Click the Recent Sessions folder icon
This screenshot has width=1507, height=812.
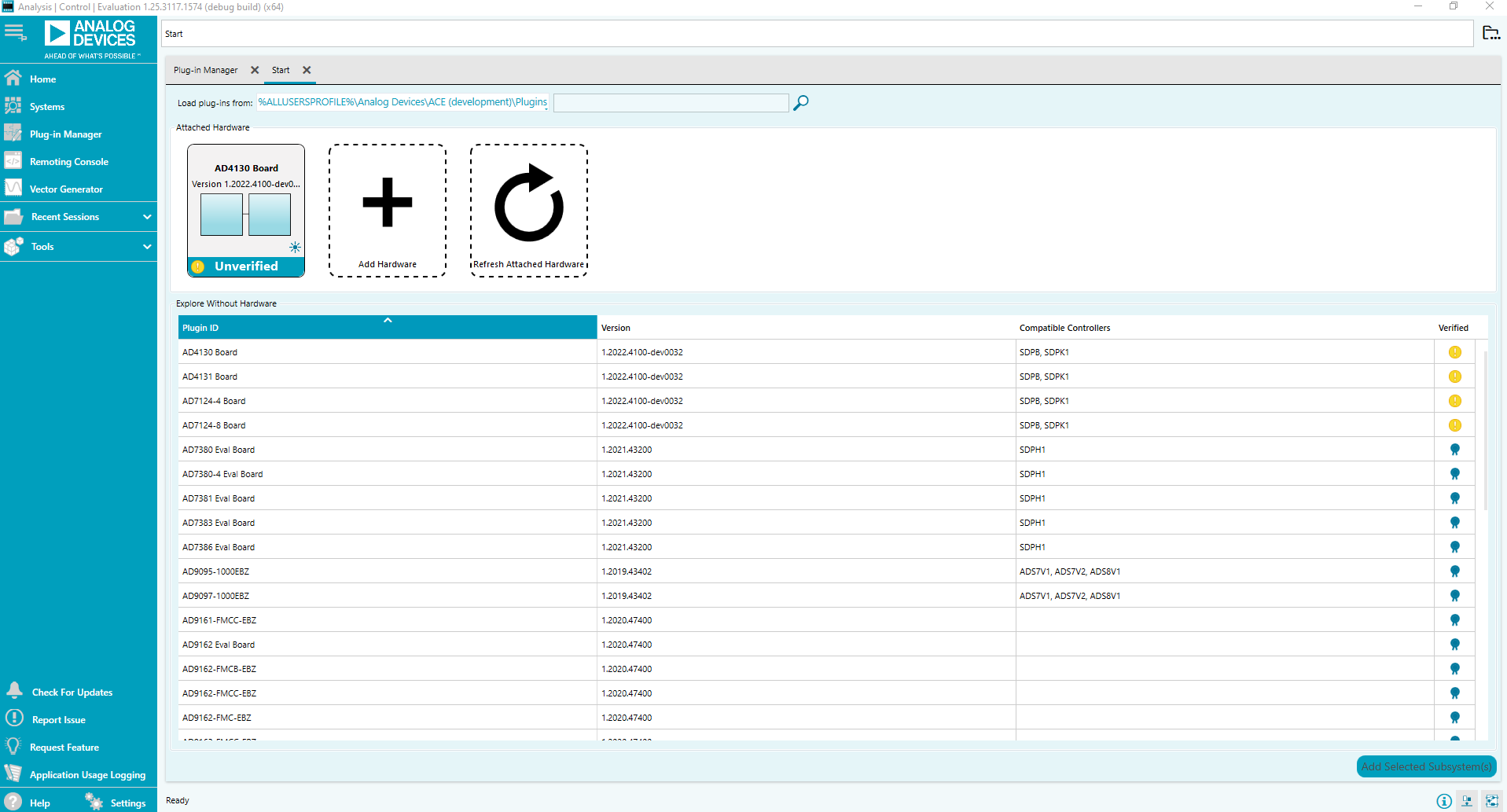click(x=13, y=217)
